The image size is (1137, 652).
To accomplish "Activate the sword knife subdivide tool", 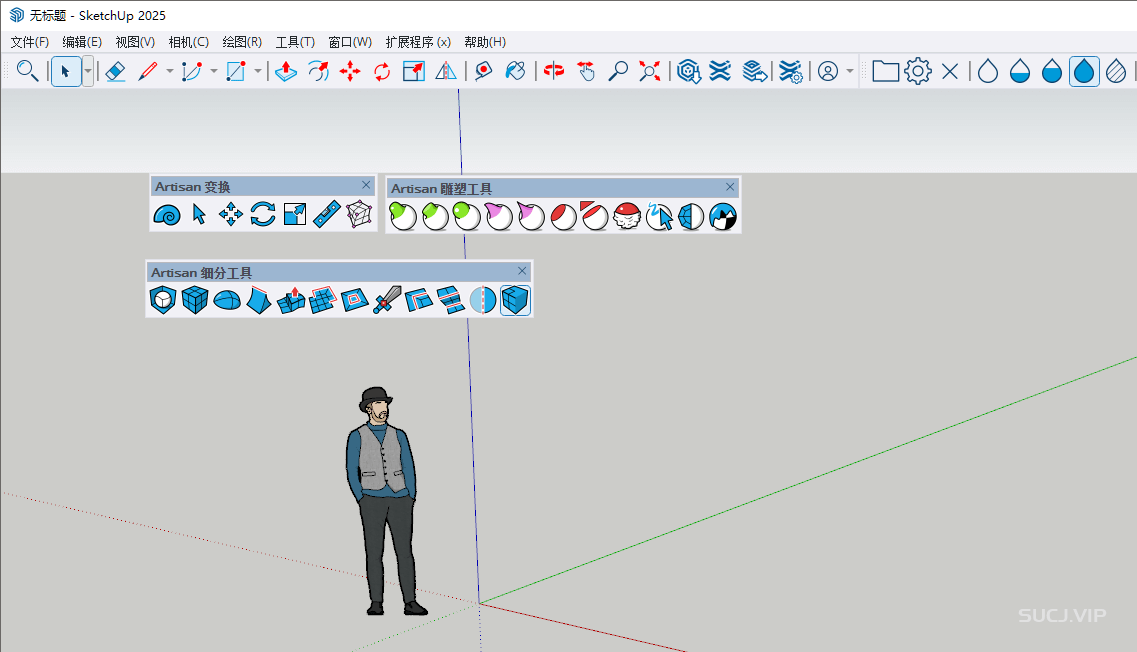I will pos(386,300).
